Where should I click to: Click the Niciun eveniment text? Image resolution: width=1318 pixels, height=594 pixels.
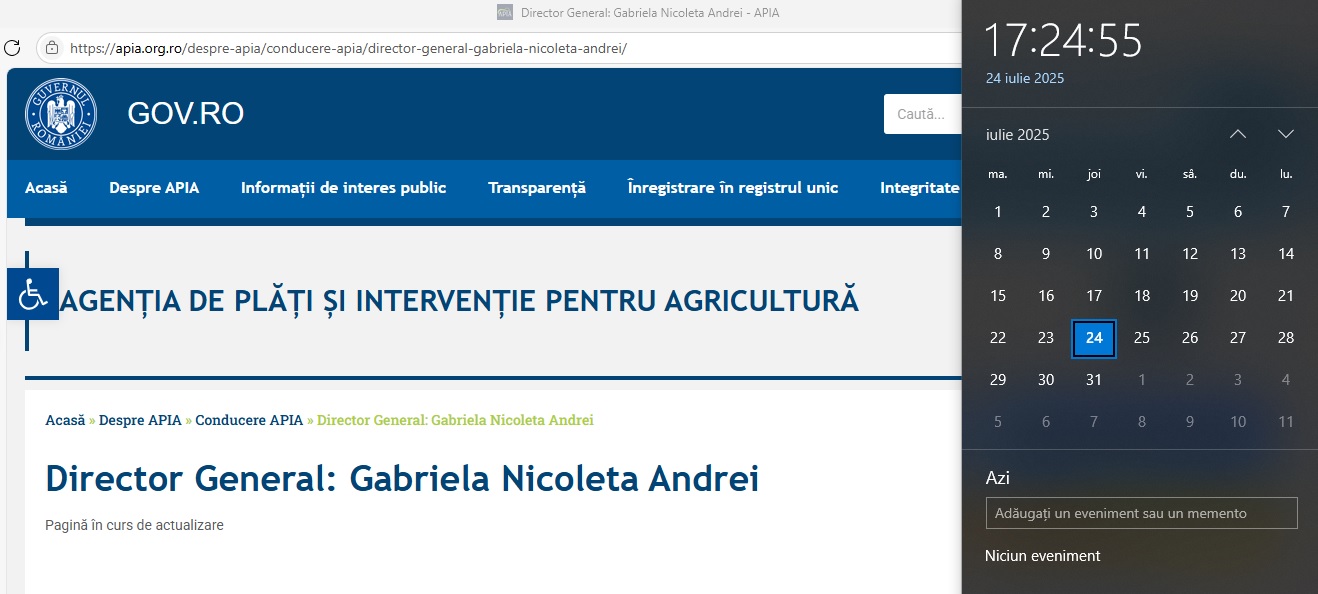pyautogui.click(x=1042, y=556)
